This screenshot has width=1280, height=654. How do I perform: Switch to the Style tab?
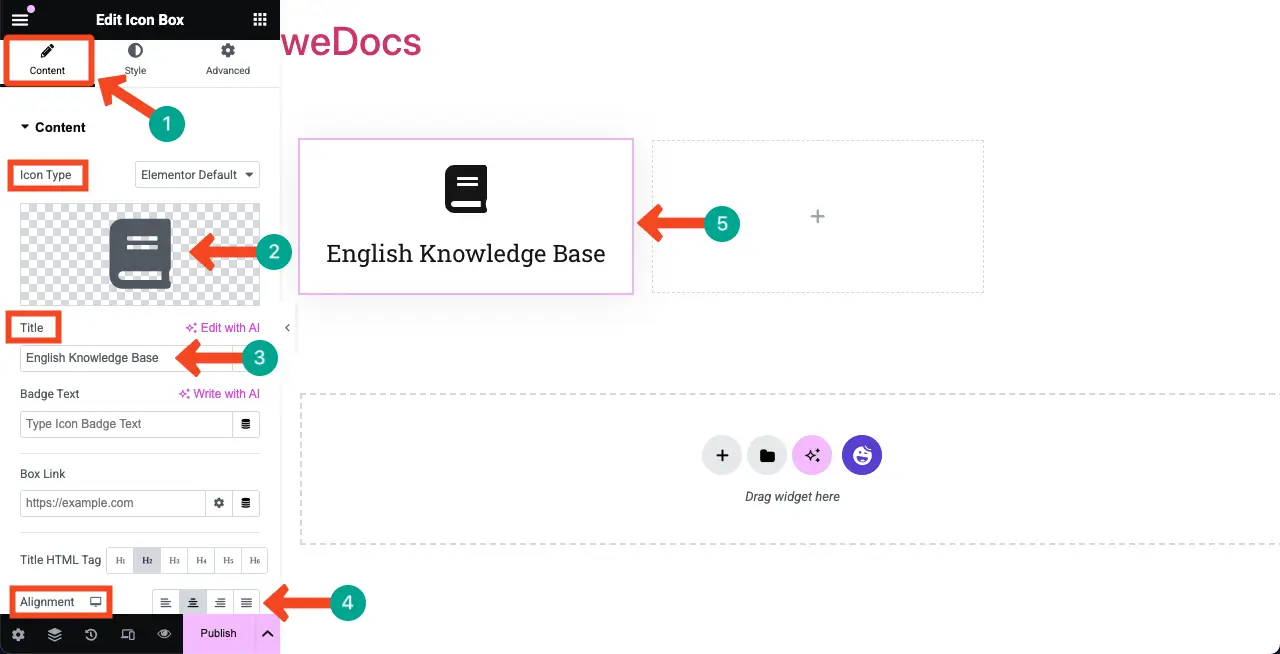pos(135,59)
